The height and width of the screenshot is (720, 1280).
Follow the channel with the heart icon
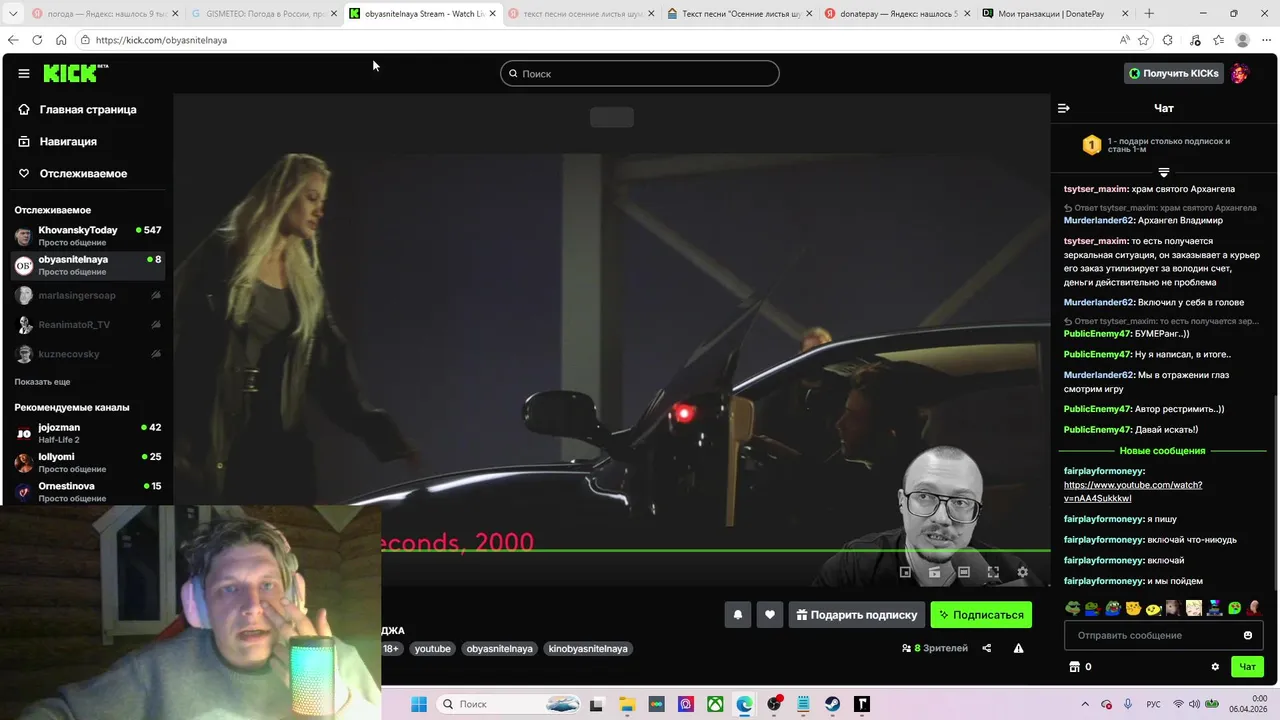769,615
